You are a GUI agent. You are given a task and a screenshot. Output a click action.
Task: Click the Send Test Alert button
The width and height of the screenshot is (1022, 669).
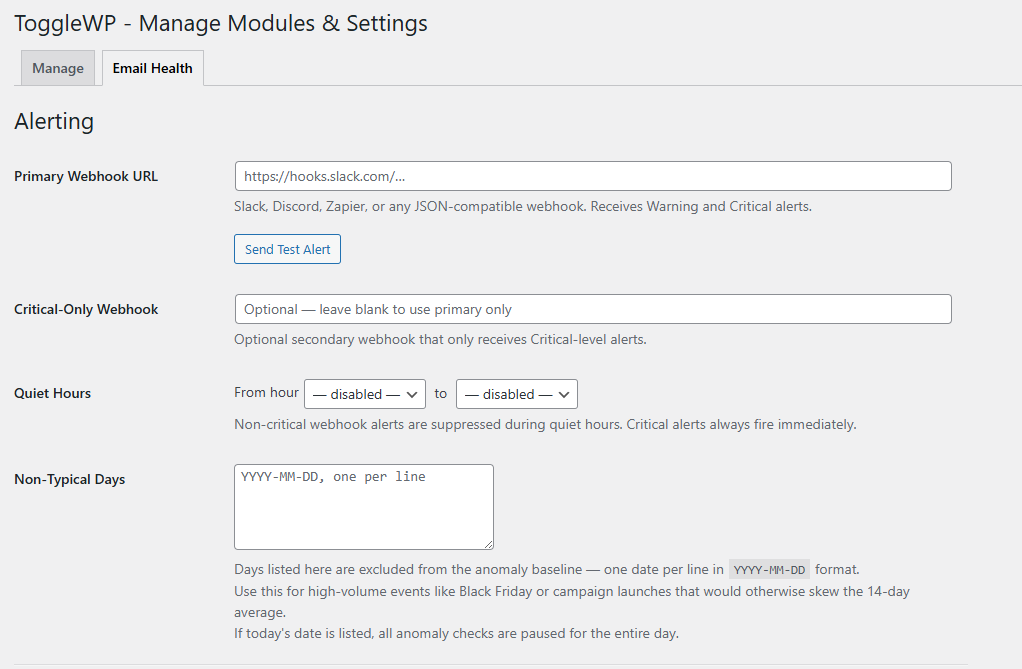pyautogui.click(x=287, y=249)
